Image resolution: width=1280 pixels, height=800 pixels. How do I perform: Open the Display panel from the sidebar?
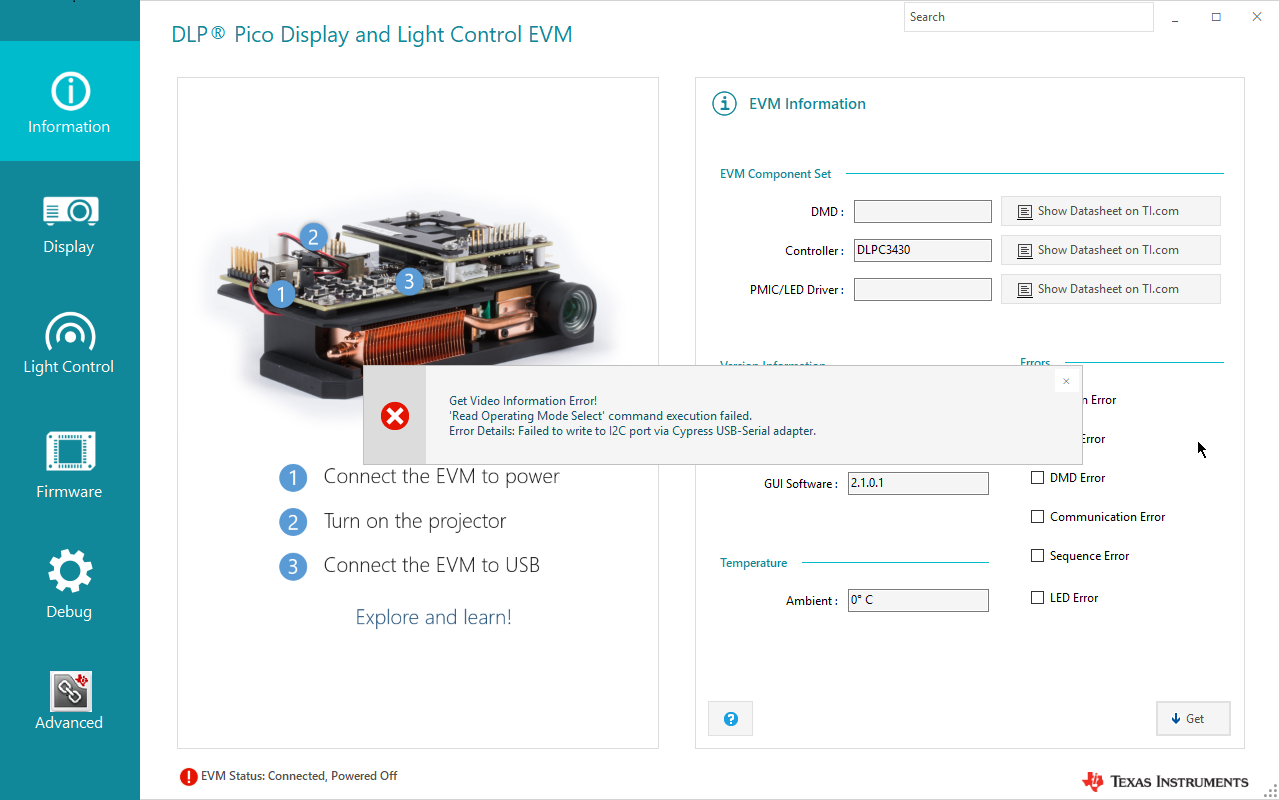[69, 210]
